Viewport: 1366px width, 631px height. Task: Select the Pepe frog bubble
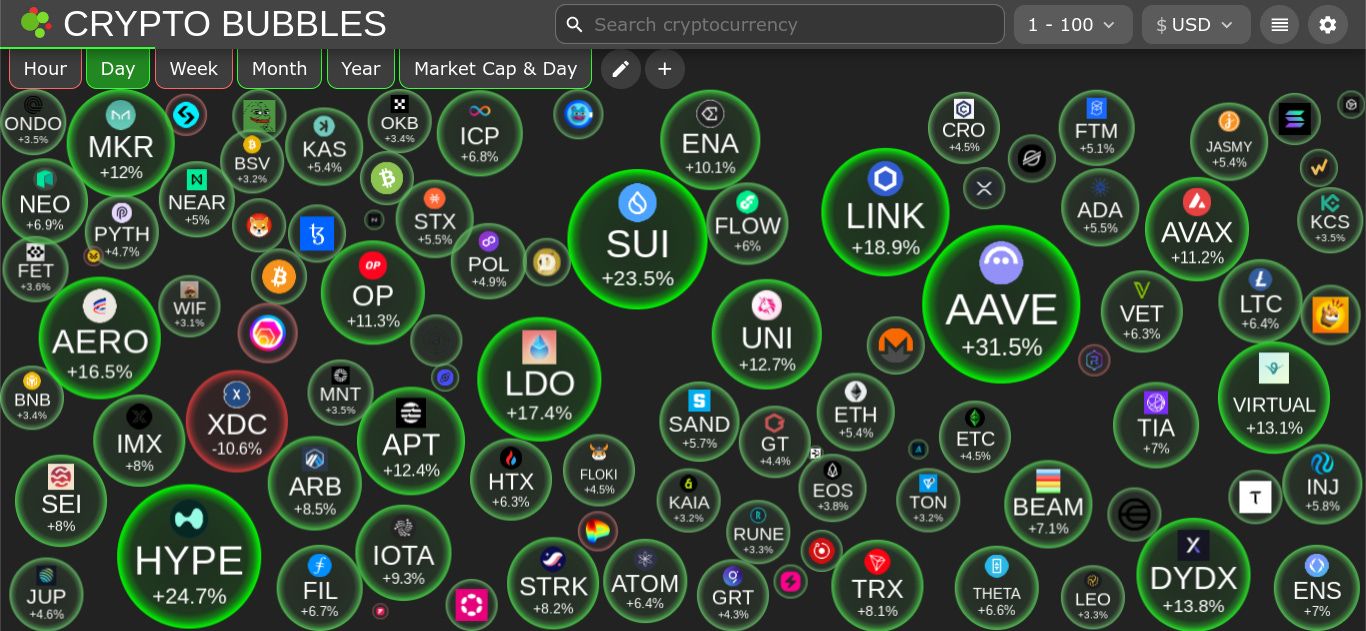259,115
